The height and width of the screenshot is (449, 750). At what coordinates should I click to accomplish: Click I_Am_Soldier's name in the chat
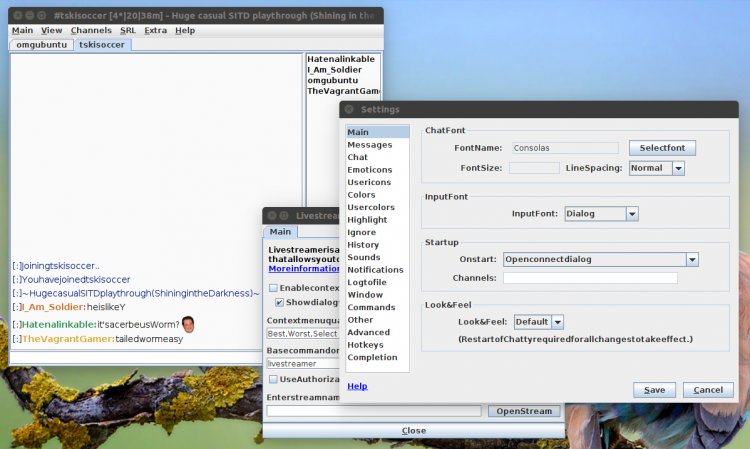pyautogui.click(x=54, y=307)
